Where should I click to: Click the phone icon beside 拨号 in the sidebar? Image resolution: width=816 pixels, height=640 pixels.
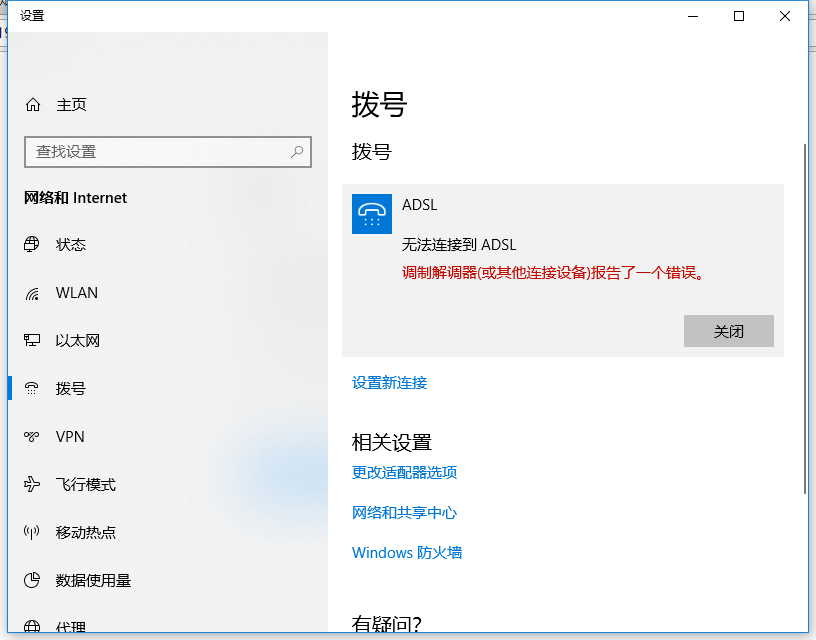[32, 388]
